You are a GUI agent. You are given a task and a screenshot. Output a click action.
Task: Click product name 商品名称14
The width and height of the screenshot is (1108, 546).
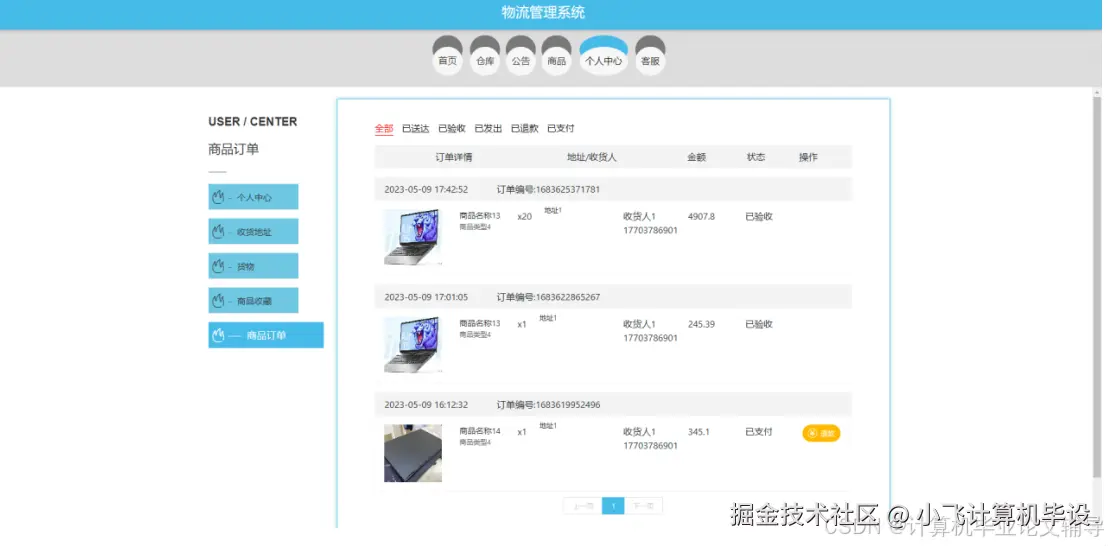480,431
